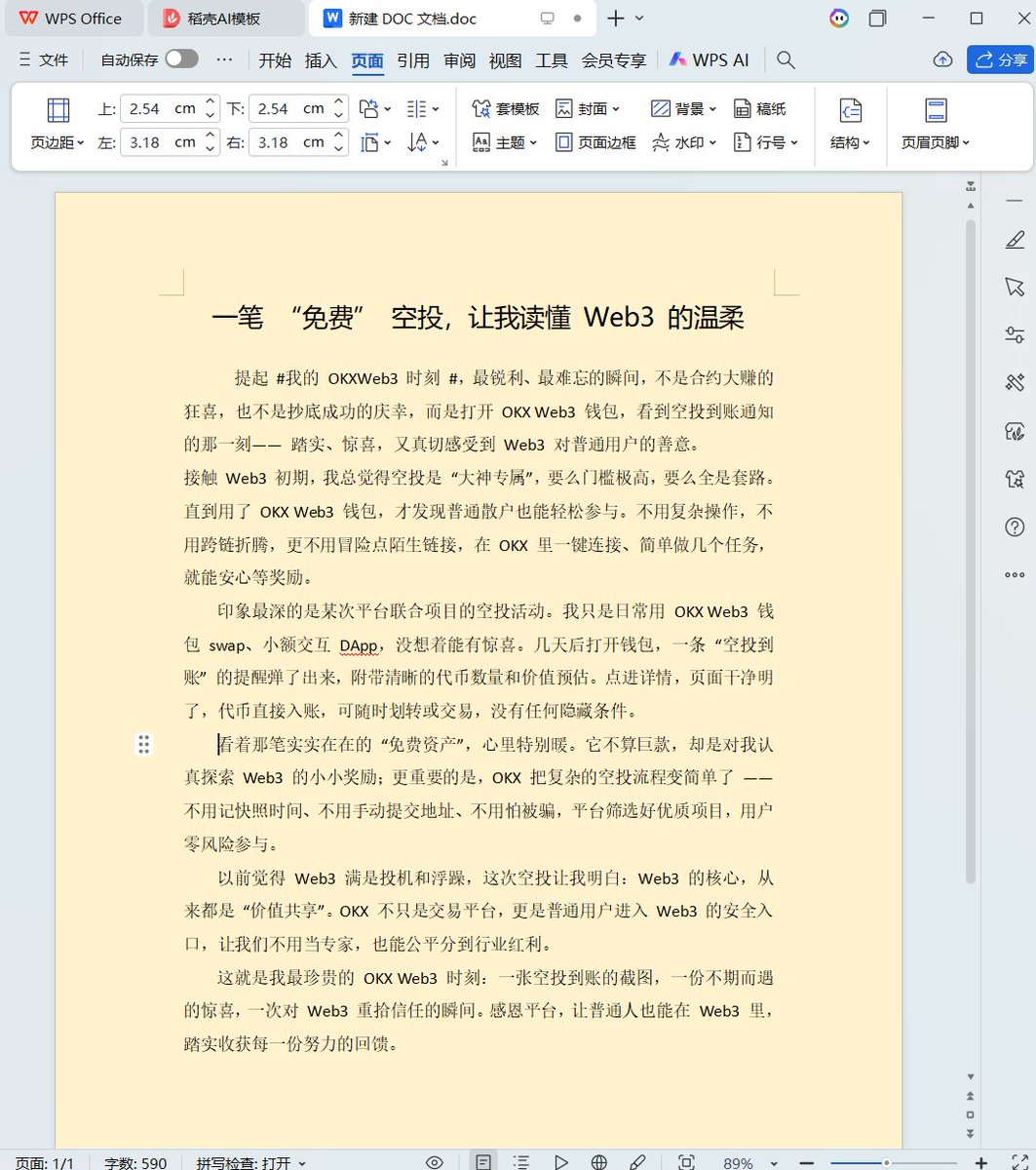The width and height of the screenshot is (1036, 1170).
Task: Click the search magnifier icon
Action: (786, 59)
